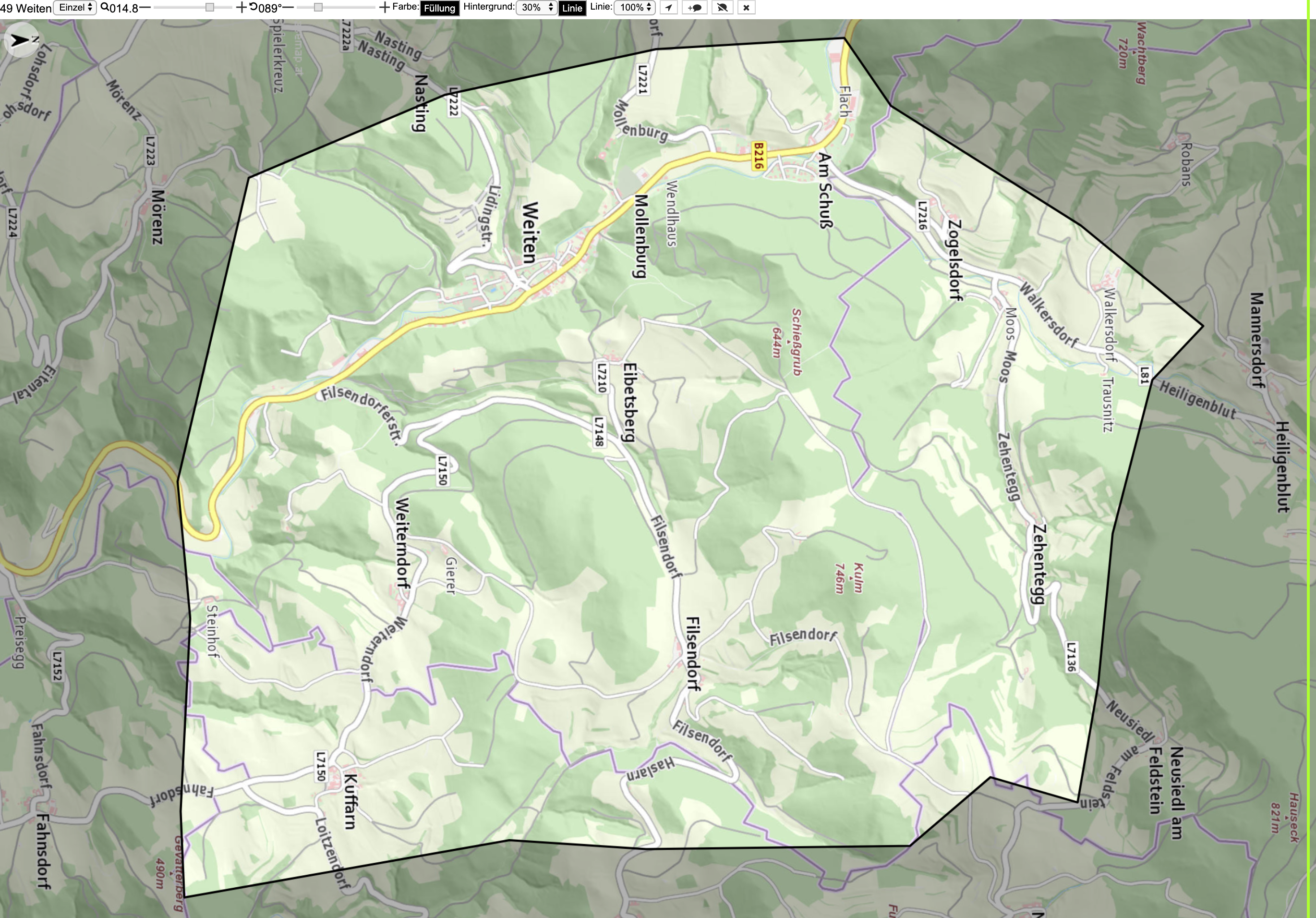Click the X close toolbar button
This screenshot has height=918, width=1316.
[x=746, y=8]
